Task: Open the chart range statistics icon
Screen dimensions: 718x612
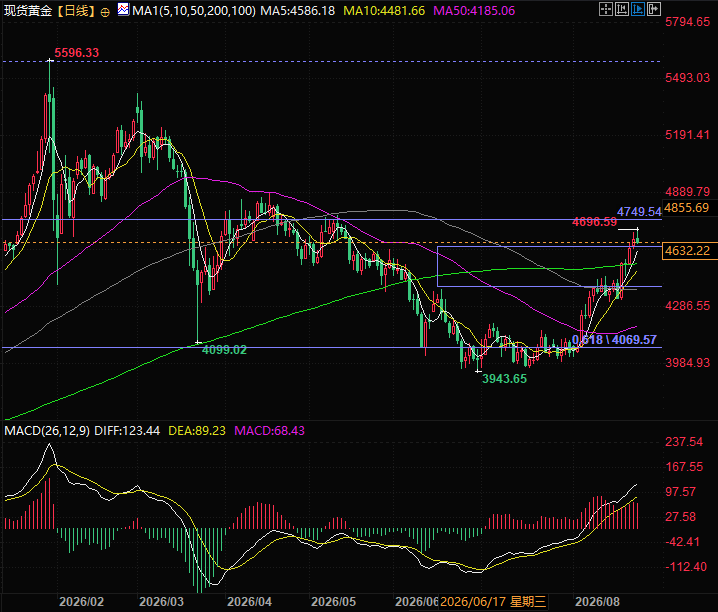Action: [621, 9]
